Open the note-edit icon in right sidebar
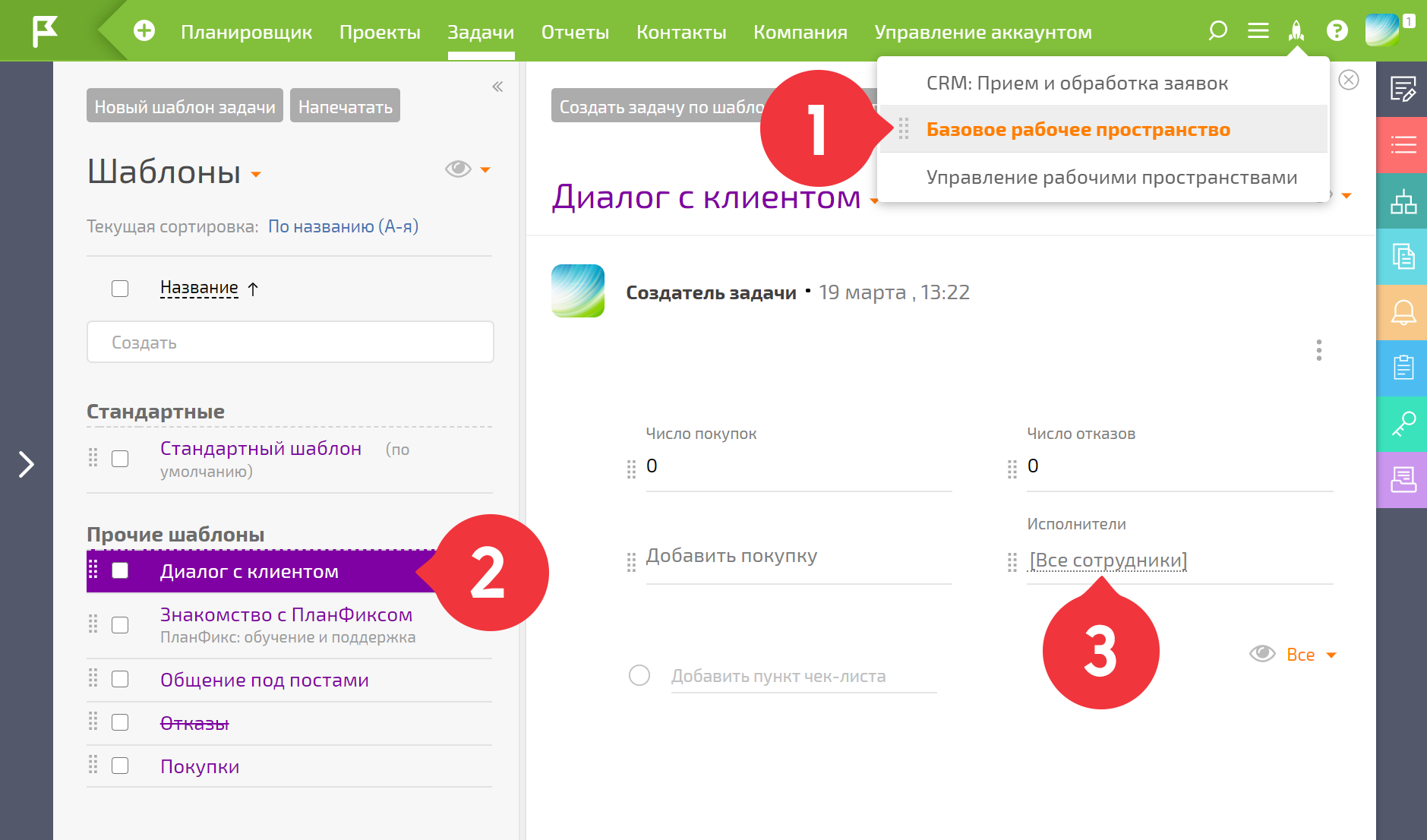Viewport: 1427px width, 840px height. tap(1403, 89)
